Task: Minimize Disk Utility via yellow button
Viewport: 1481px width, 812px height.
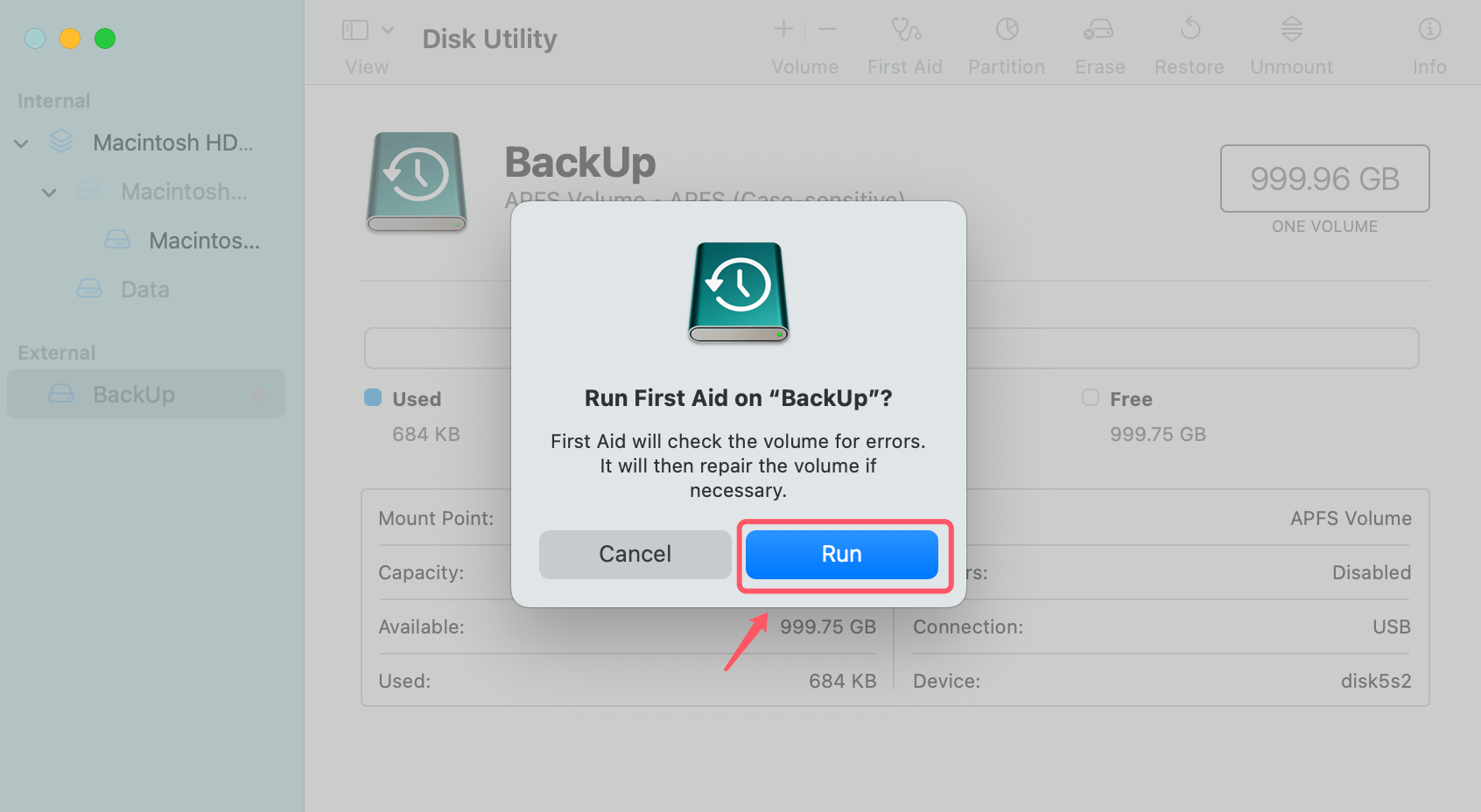Action: 70,38
